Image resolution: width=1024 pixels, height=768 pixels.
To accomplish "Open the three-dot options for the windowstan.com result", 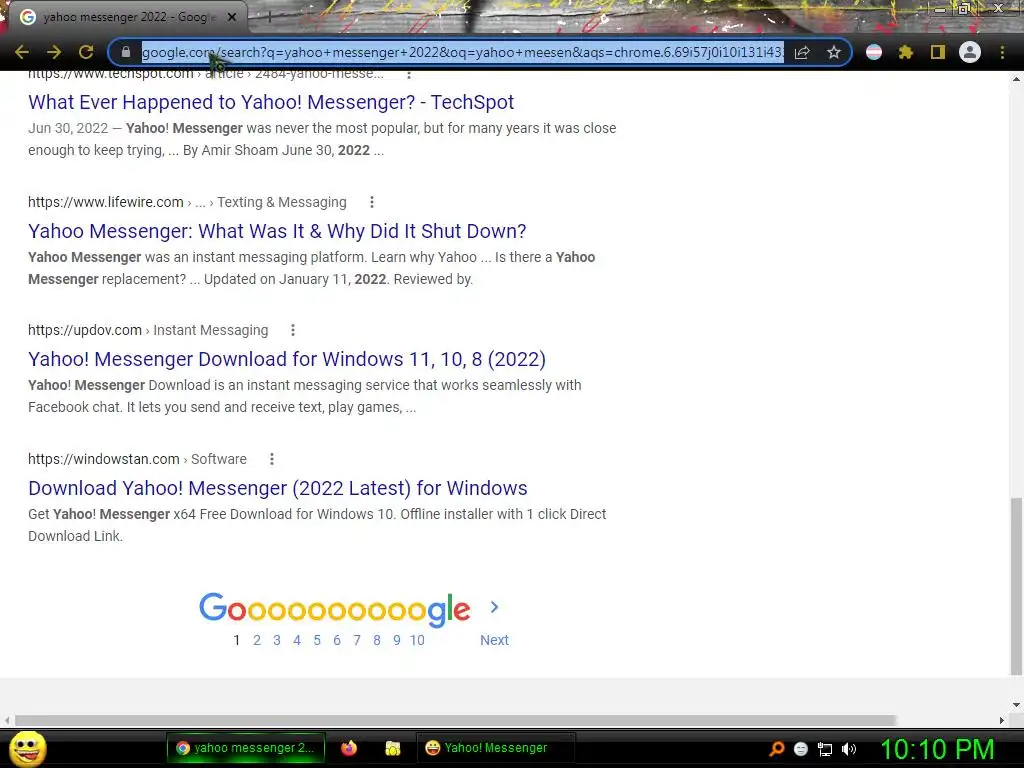I will point(272,460).
